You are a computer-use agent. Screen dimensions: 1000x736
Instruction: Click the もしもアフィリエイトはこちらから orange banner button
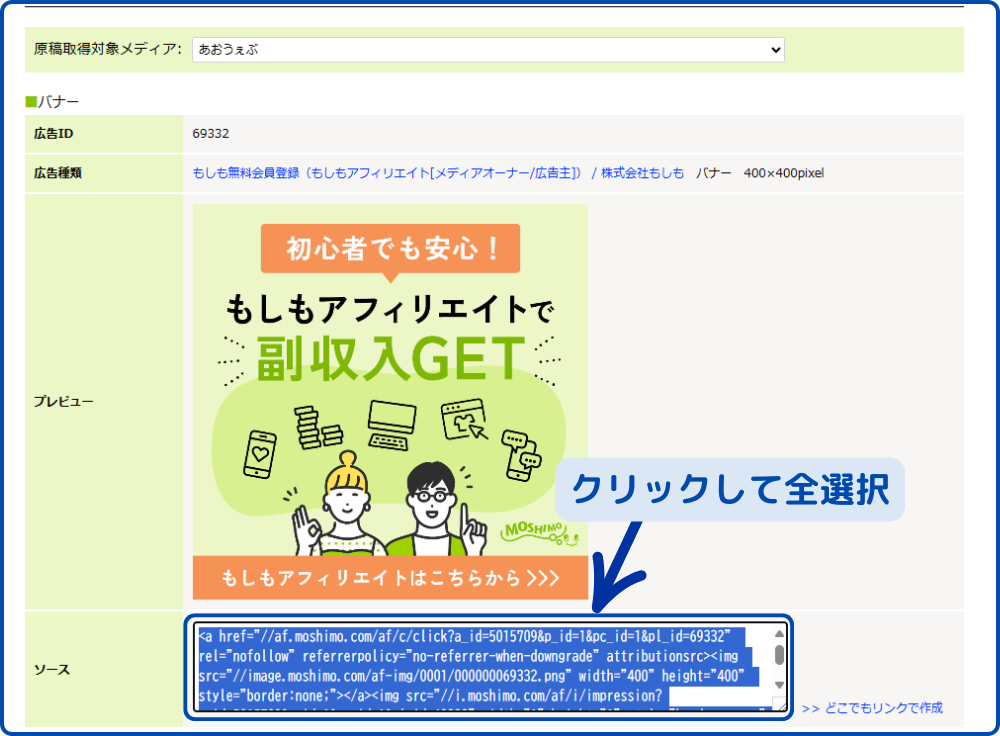point(390,579)
